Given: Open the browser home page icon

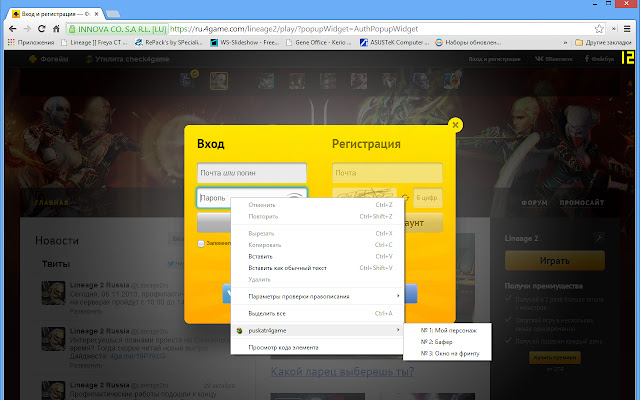Looking at the screenshot, I should pos(56,29).
